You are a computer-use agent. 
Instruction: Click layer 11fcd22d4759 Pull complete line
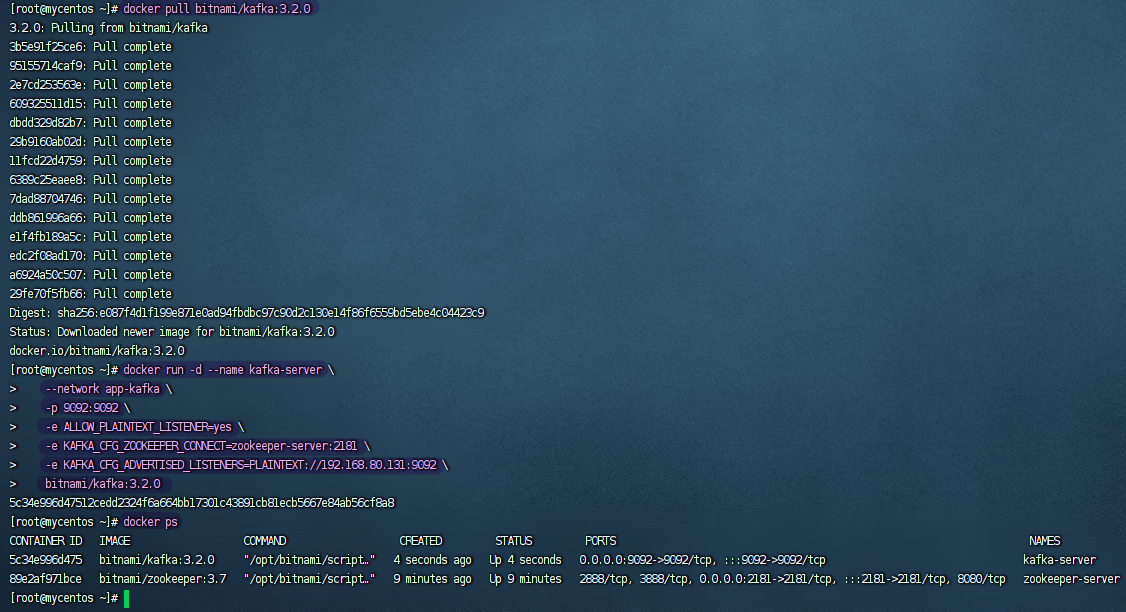click(x=90, y=161)
